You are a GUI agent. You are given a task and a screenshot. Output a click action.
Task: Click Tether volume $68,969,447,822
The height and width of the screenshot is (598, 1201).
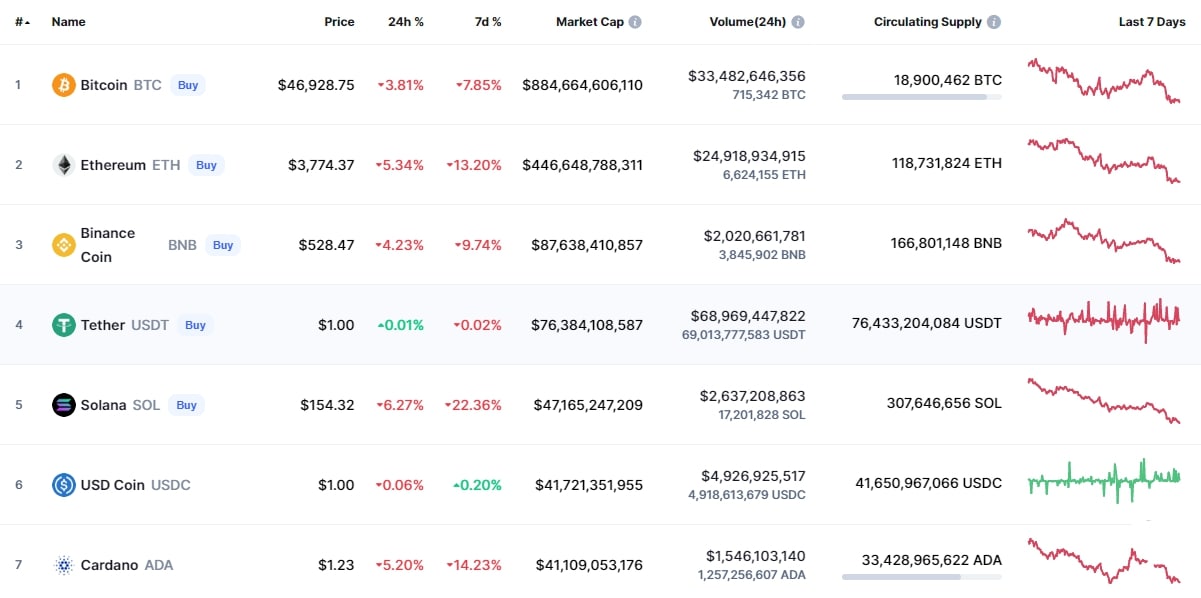coord(747,316)
